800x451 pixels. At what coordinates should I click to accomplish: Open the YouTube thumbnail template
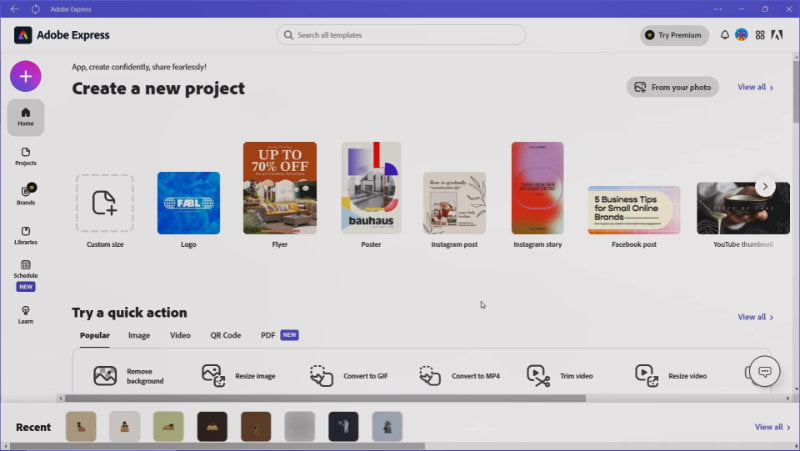743,208
